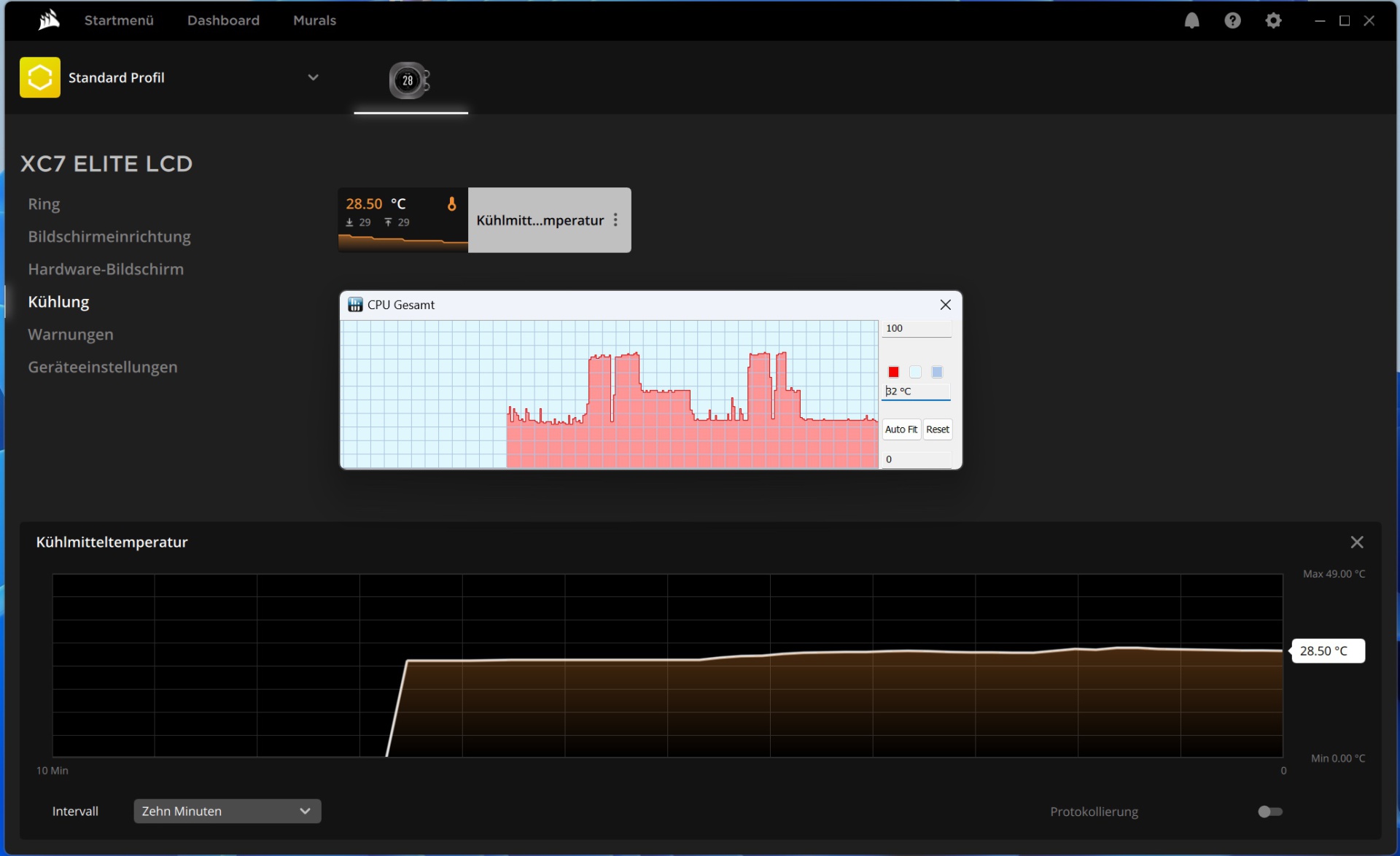Click the 28.50 °C graph value tag
The width and height of the screenshot is (1400, 856).
tap(1327, 651)
